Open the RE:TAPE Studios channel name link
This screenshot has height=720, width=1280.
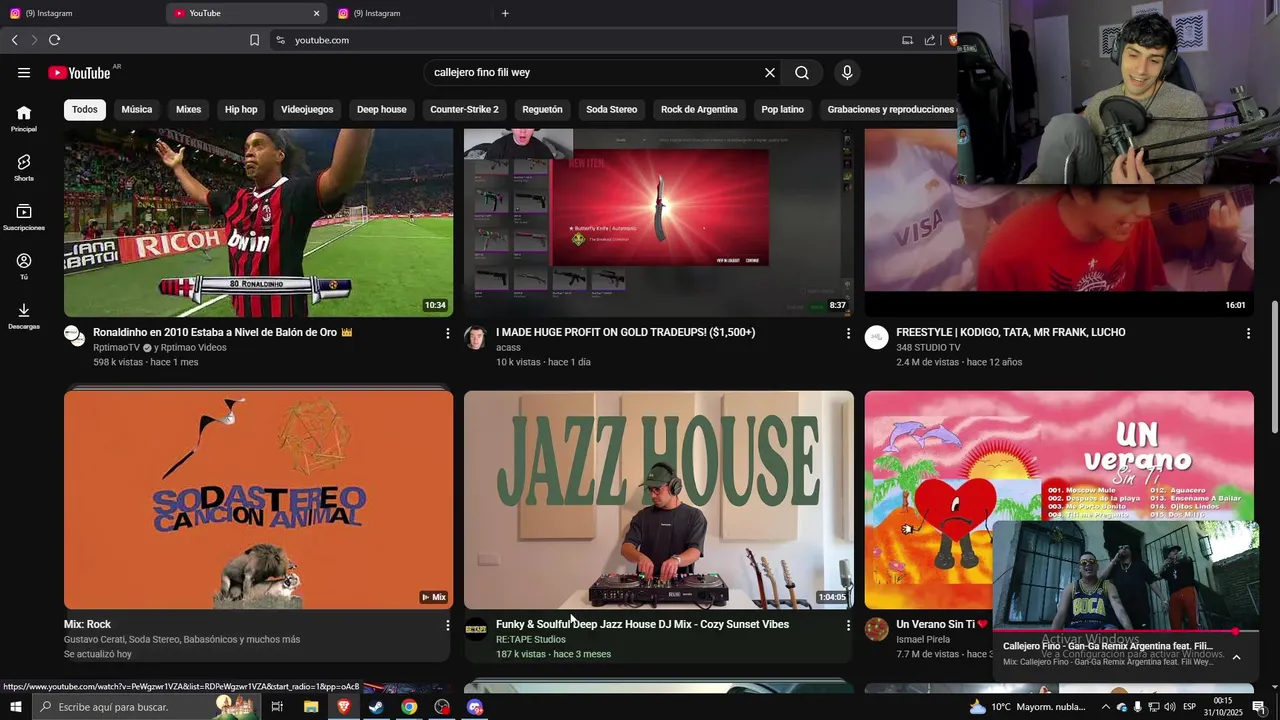pos(531,639)
